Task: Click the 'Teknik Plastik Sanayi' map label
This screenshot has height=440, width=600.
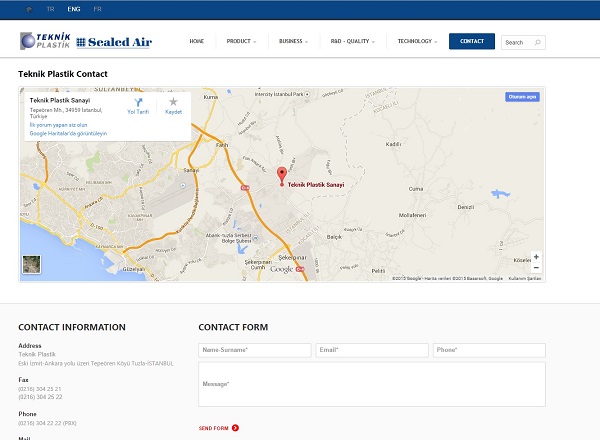Action: (x=316, y=185)
